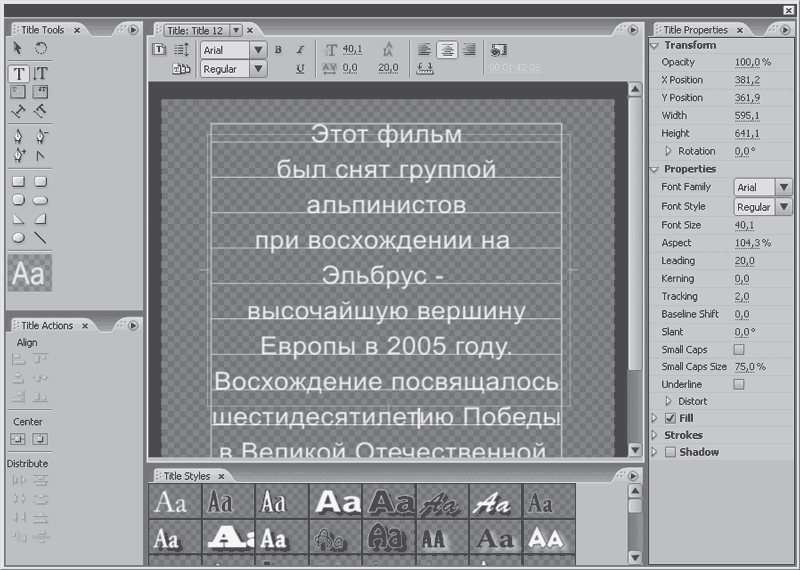This screenshot has width=800, height=570.
Task: Apply the first style in Title Styles
Action: [x=174, y=502]
